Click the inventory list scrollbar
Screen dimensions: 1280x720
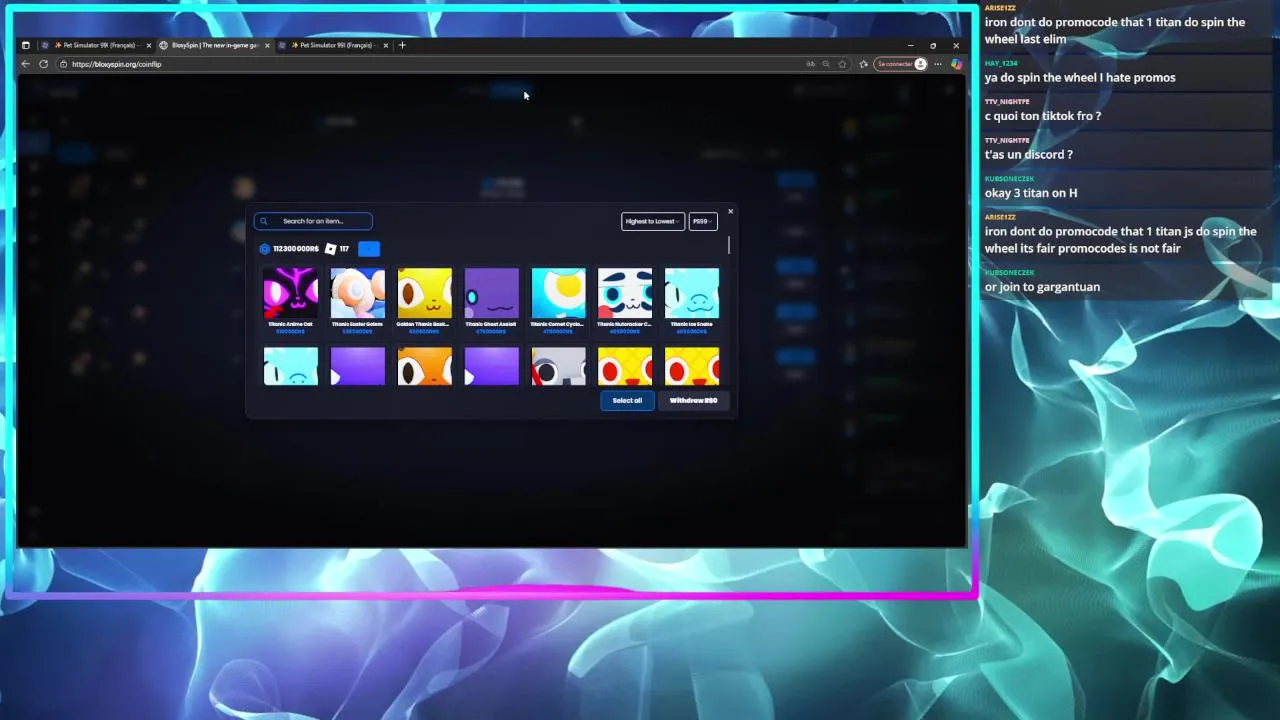729,245
